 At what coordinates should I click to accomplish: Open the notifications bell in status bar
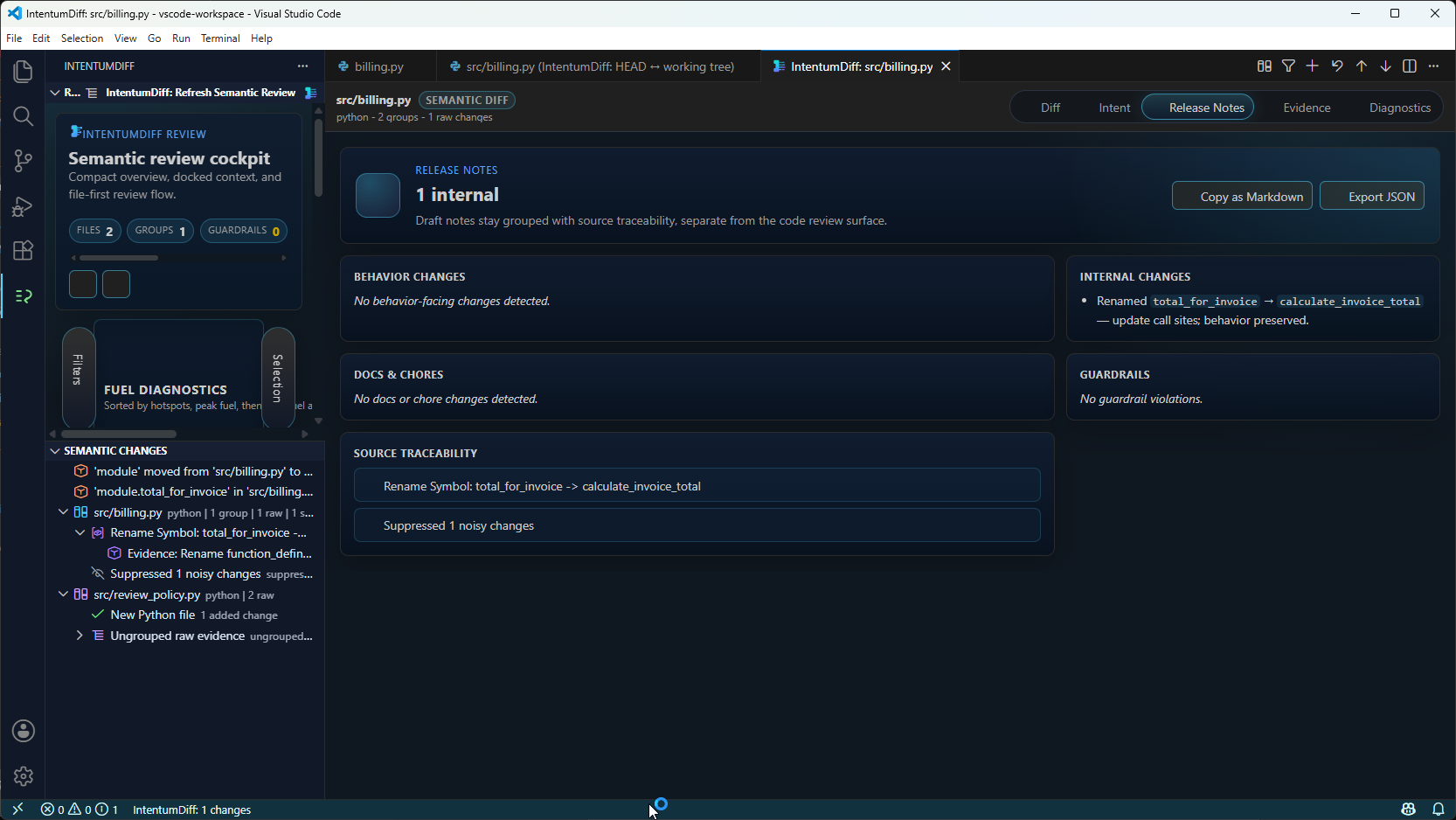1438,810
